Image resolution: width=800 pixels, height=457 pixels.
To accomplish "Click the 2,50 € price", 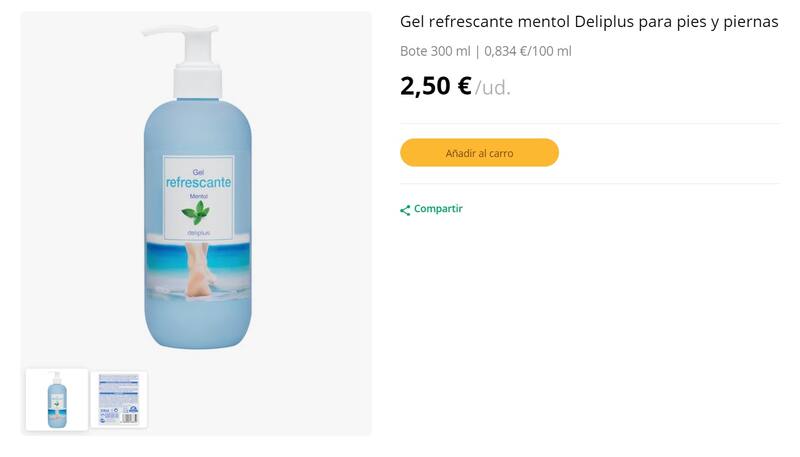I will pos(435,86).
